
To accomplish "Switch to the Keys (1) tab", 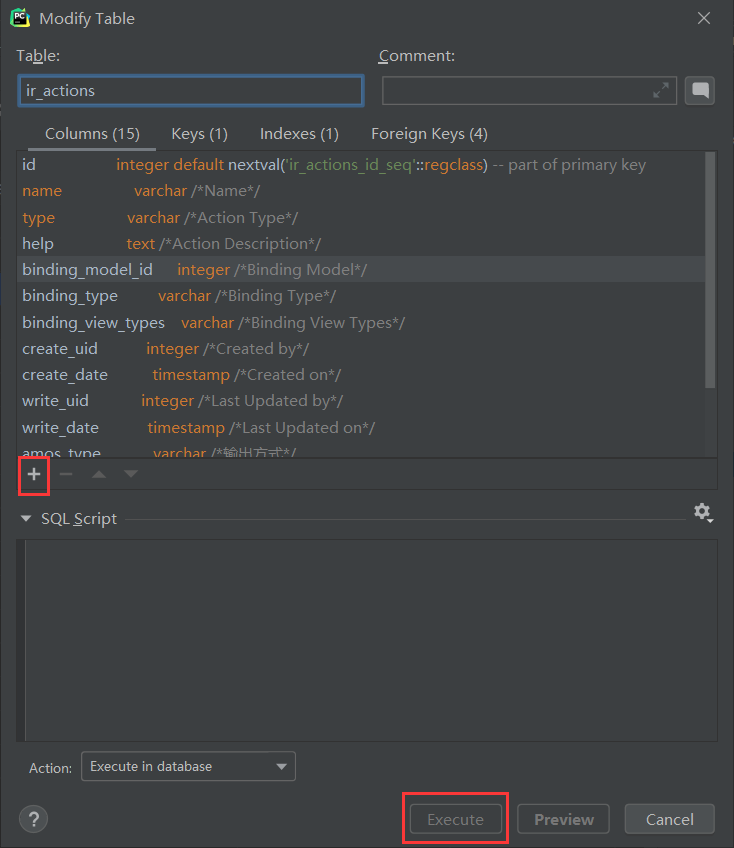I will (199, 134).
